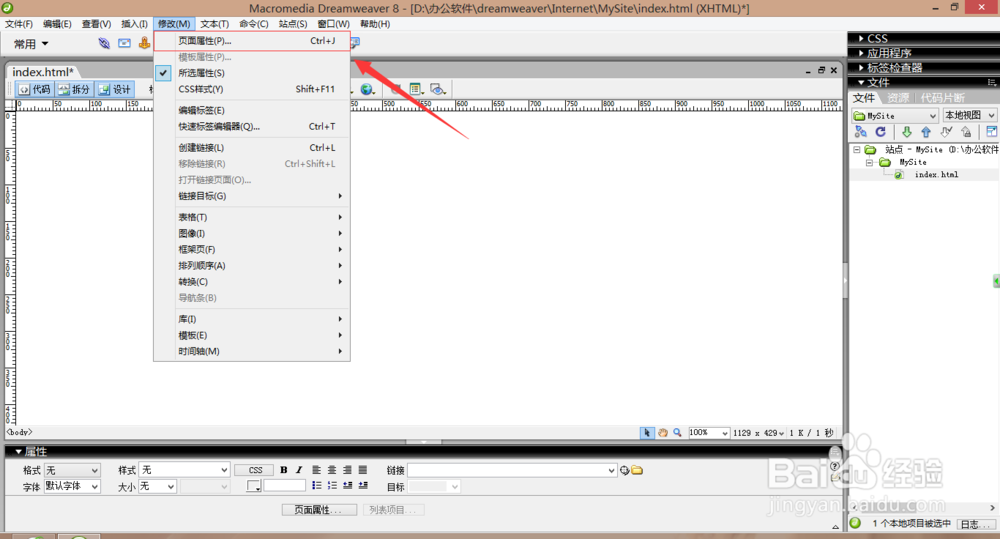The height and width of the screenshot is (539, 1000).
Task: Collapse the 属性 Properties panel
Action: click(x=18, y=452)
